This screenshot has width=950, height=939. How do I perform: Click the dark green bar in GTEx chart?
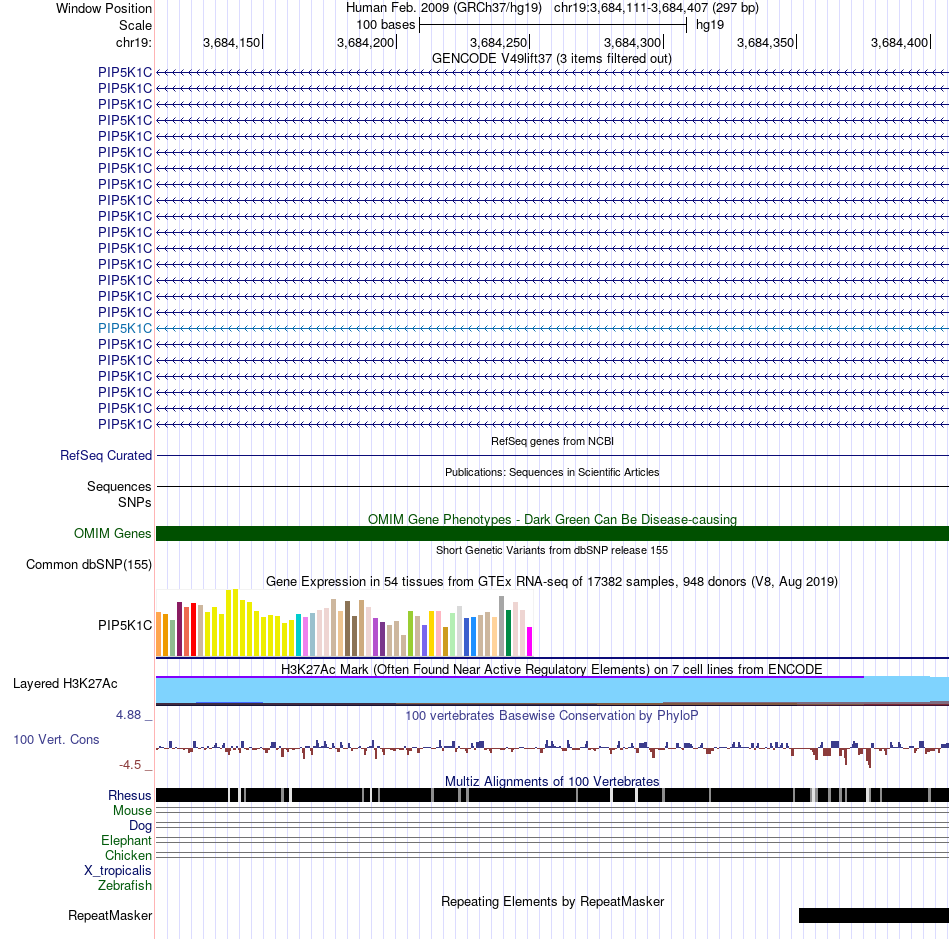click(509, 633)
